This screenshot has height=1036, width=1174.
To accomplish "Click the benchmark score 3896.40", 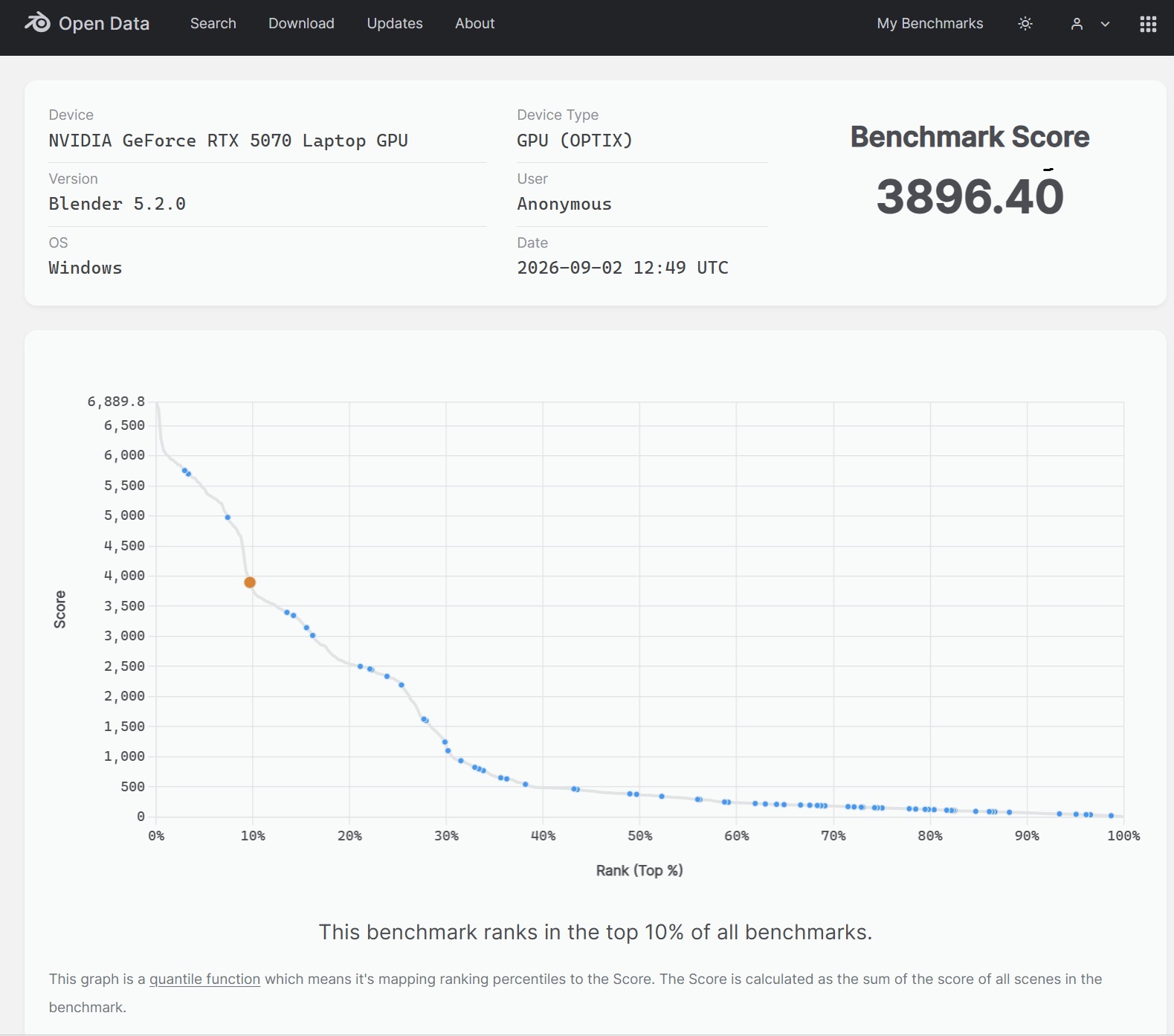I will click(x=970, y=196).
